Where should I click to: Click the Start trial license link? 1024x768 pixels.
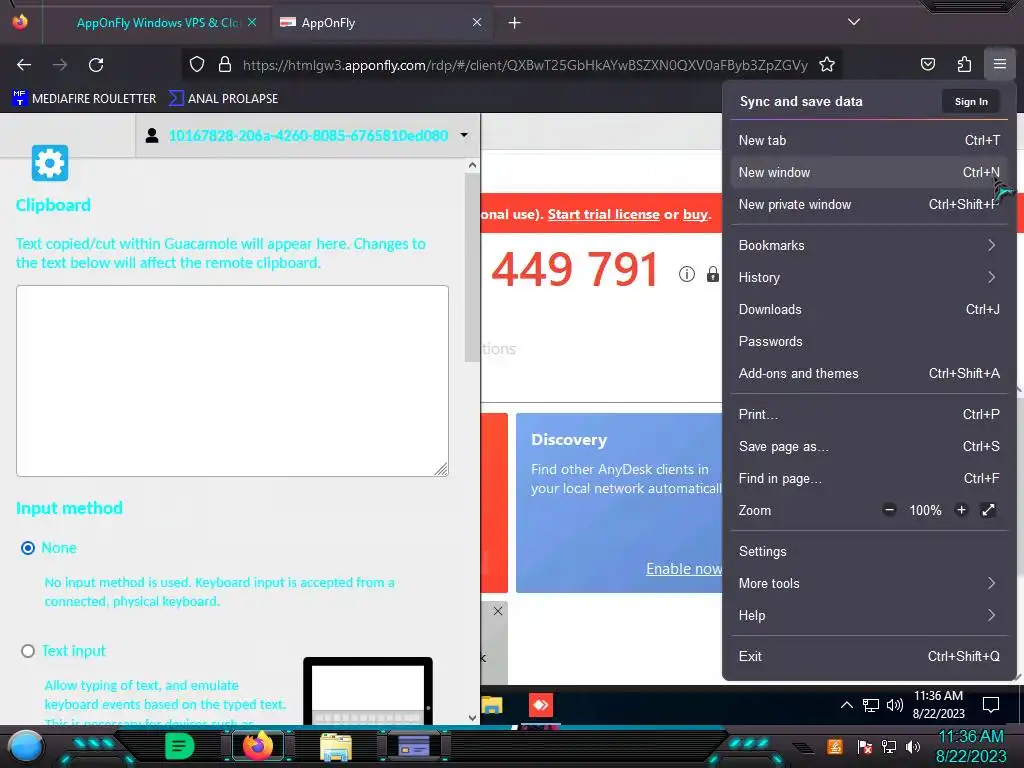(x=603, y=214)
